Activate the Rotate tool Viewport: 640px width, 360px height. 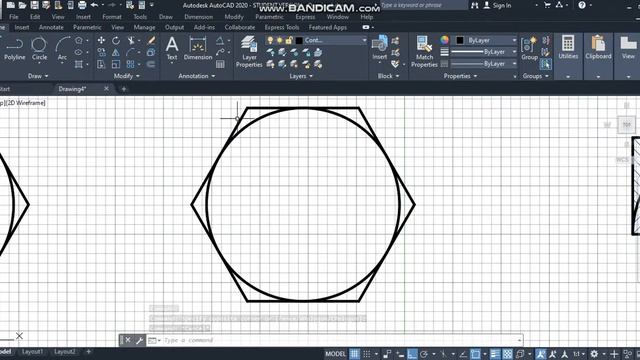pyautogui.click(x=116, y=40)
